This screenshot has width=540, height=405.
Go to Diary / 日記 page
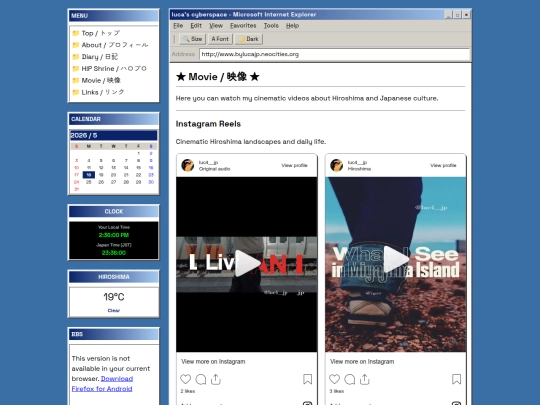(x=100, y=57)
